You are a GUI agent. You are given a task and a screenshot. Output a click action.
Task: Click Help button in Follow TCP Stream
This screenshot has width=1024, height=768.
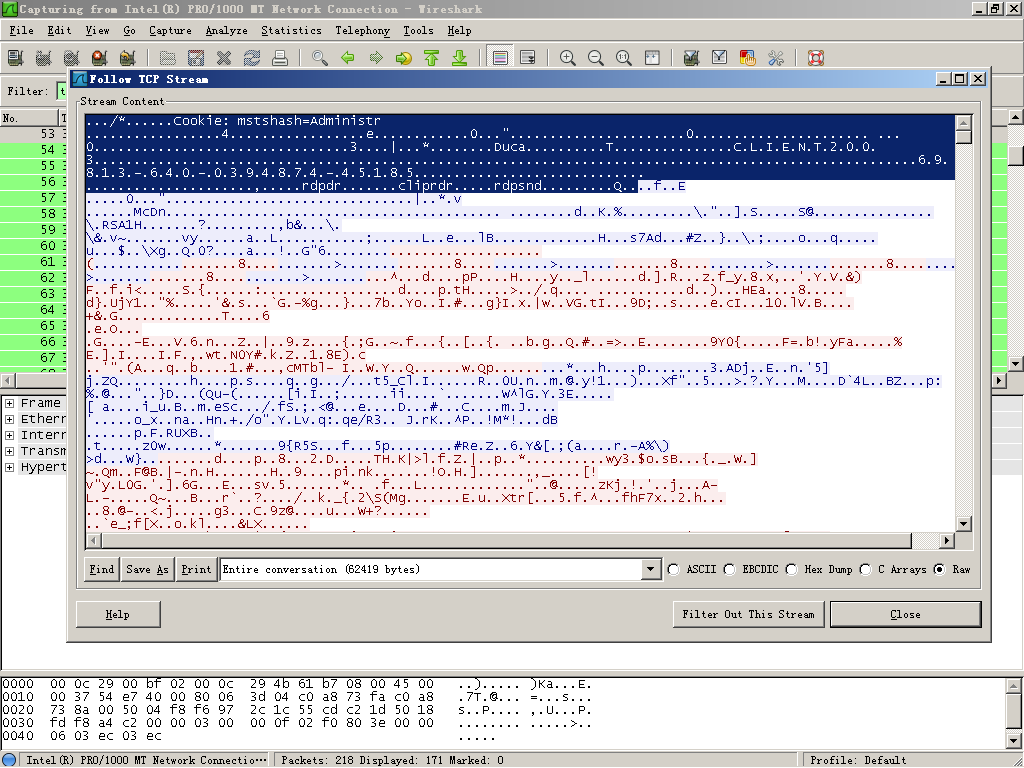click(118, 615)
